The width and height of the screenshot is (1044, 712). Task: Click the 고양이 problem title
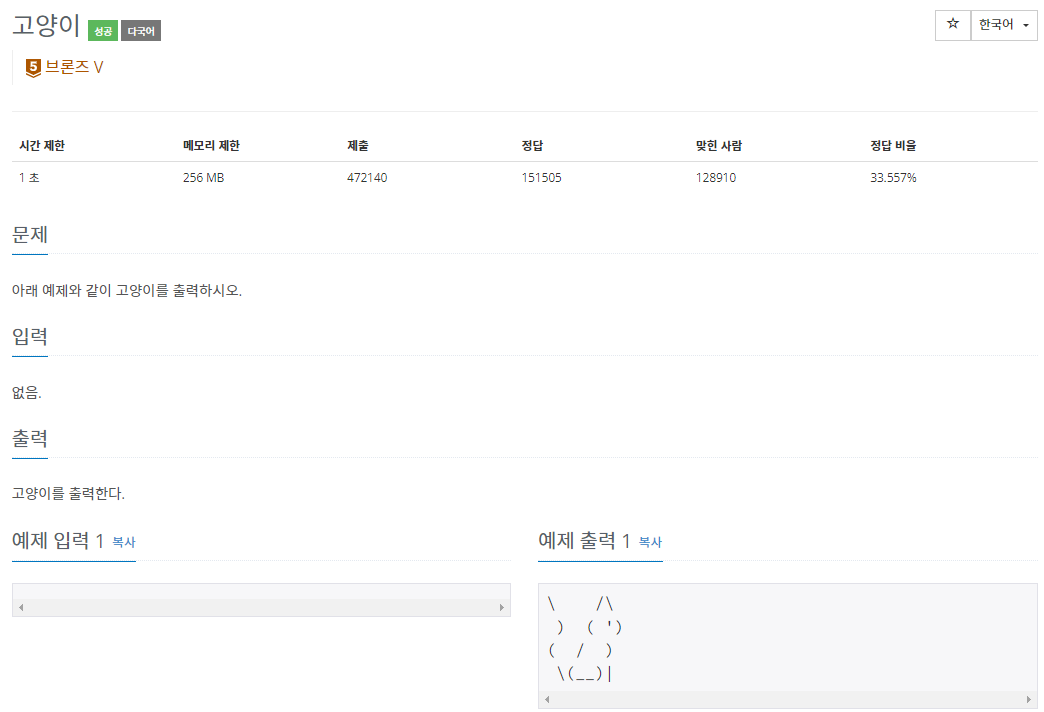[x=46, y=26]
